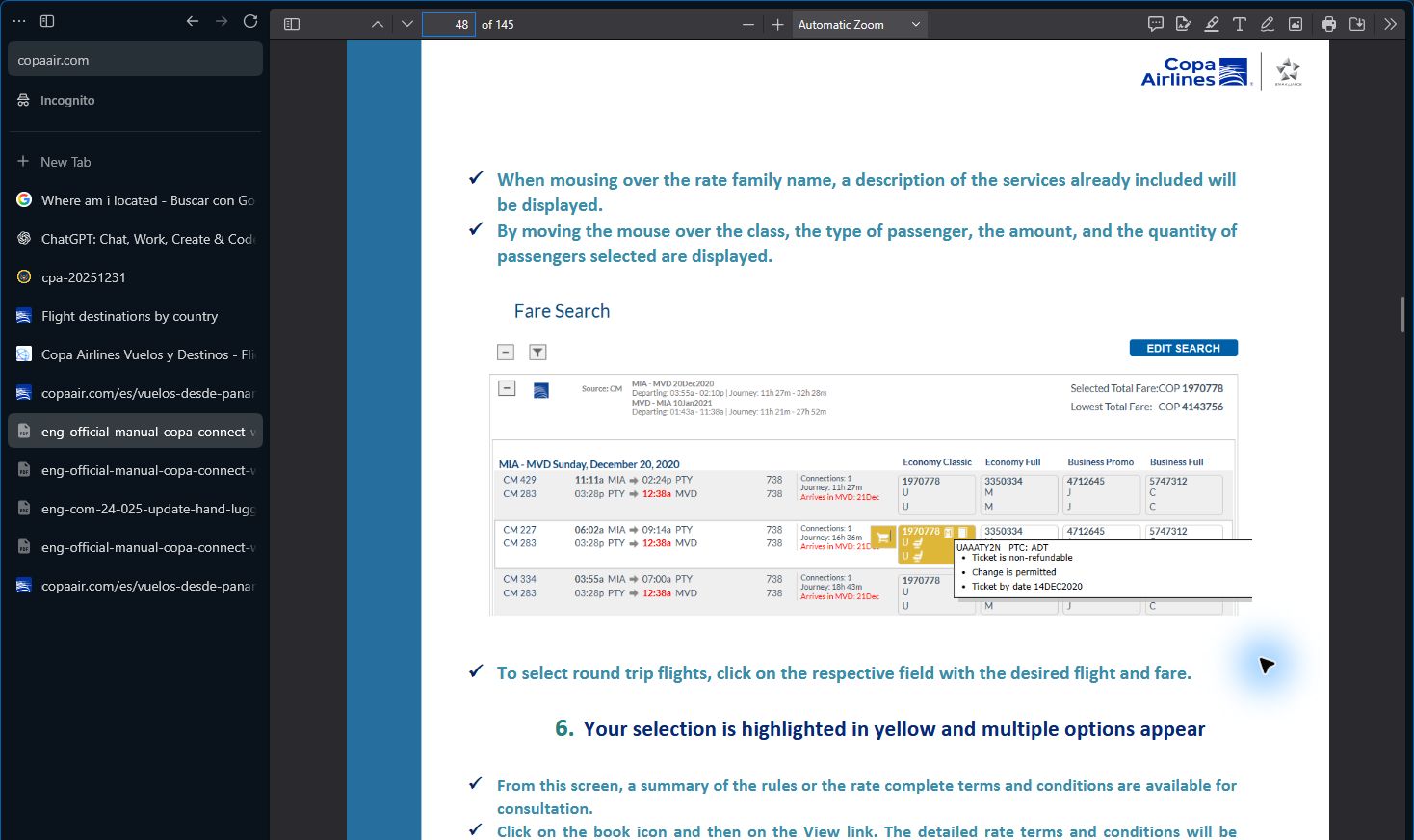The width and height of the screenshot is (1414, 840).
Task: Open a New Tab
Action: pyautogui.click(x=135, y=162)
